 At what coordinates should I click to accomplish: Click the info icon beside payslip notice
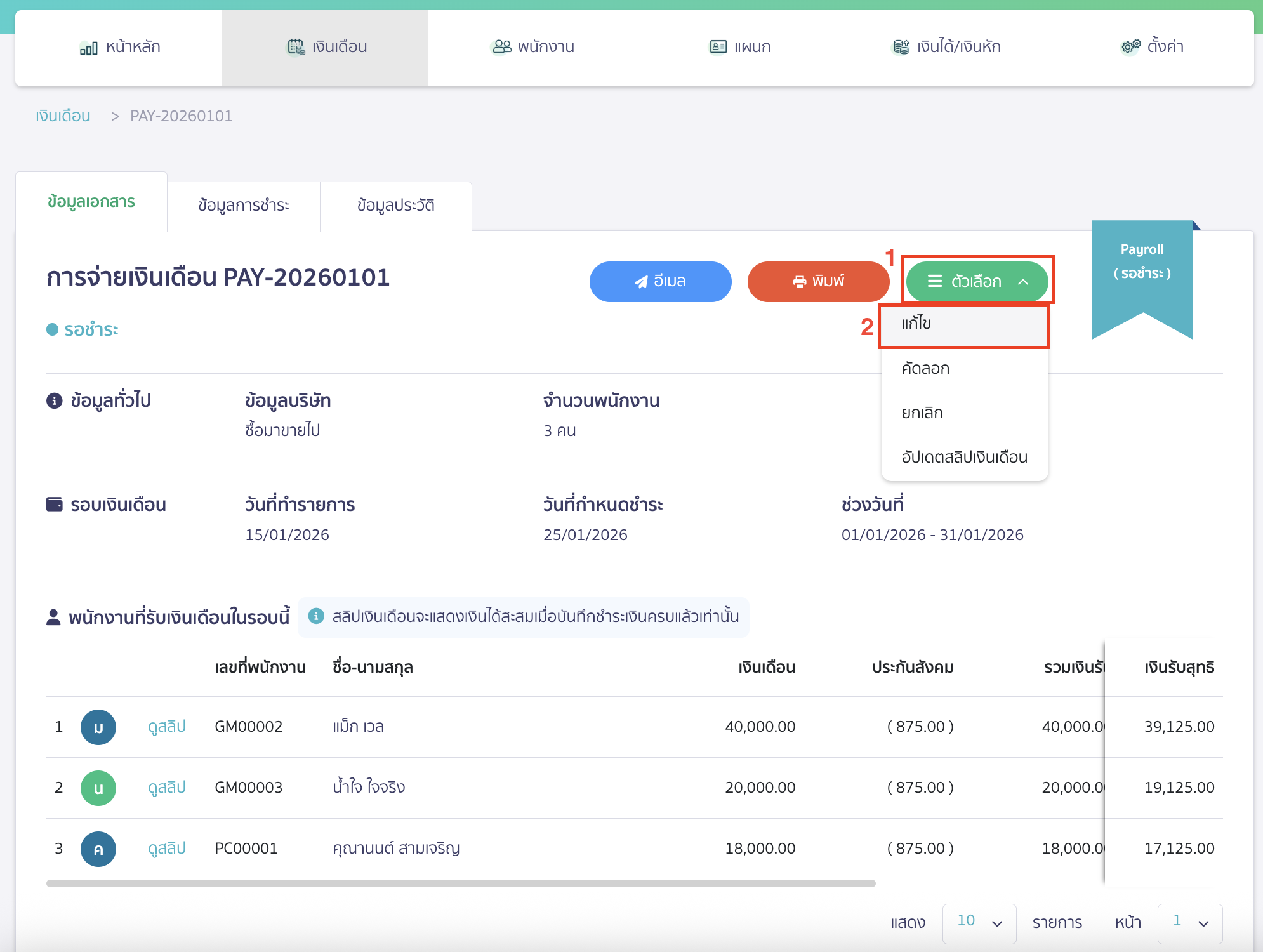316,616
